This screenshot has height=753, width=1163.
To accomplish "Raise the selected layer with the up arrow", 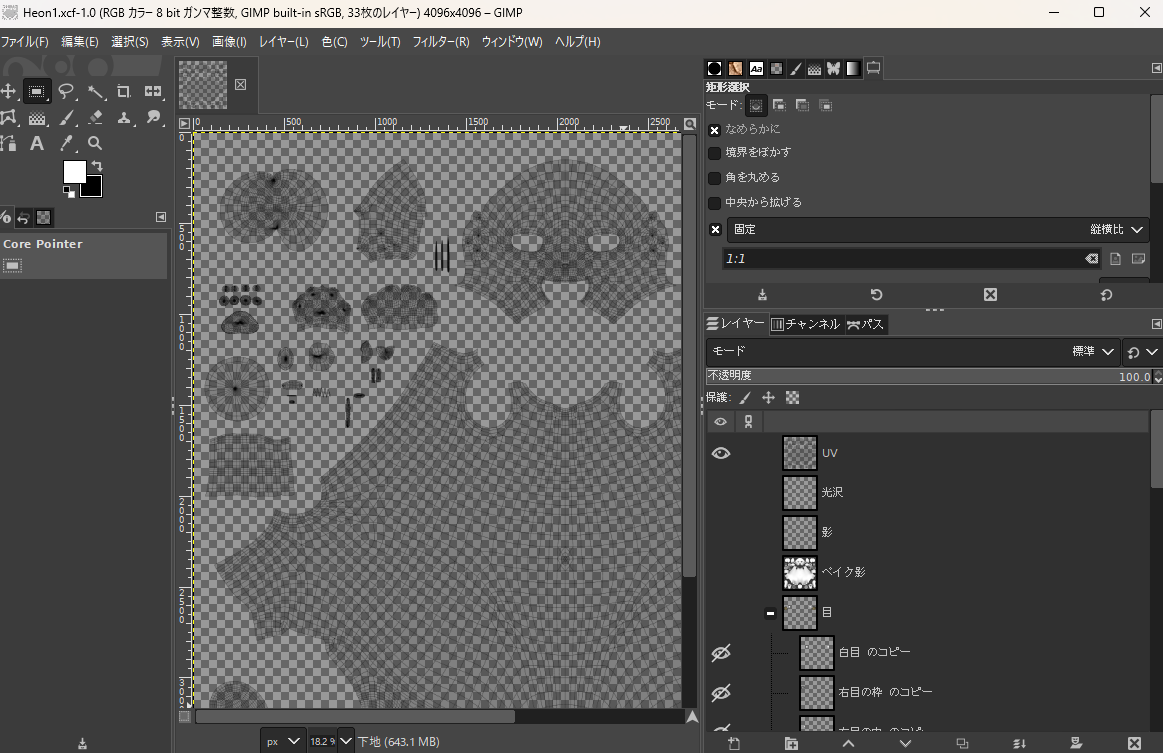I will tap(848, 743).
